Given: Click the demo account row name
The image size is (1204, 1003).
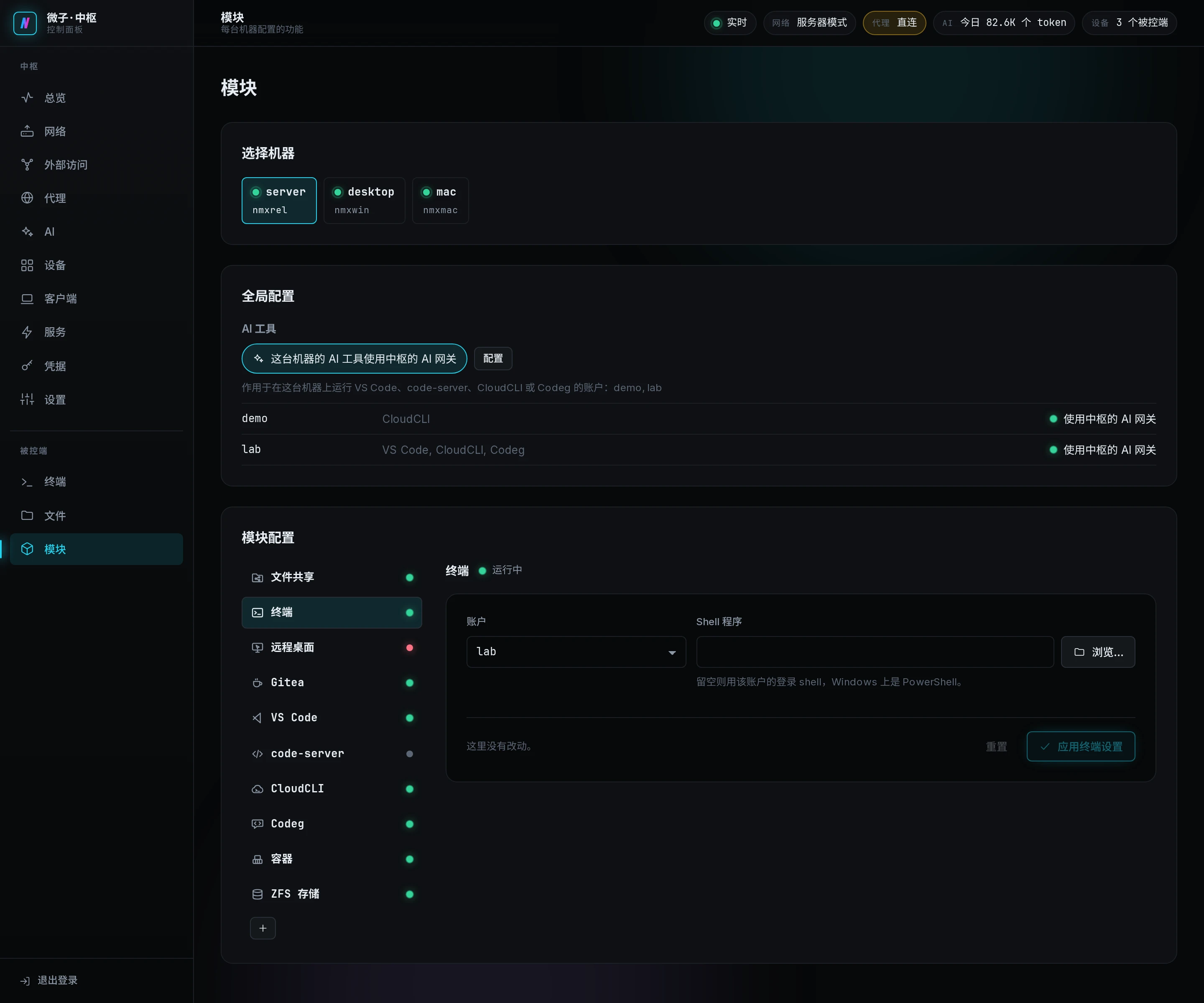Looking at the screenshot, I should (255, 418).
